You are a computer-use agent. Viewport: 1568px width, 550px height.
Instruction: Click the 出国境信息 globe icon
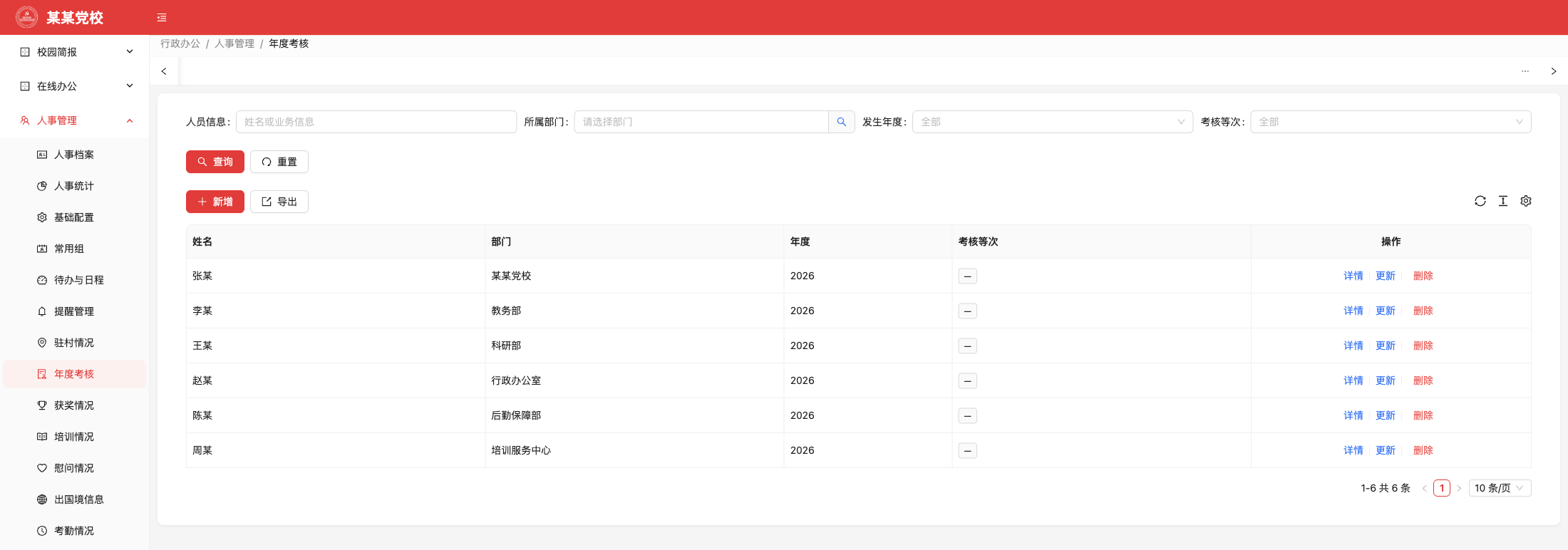coord(42,499)
